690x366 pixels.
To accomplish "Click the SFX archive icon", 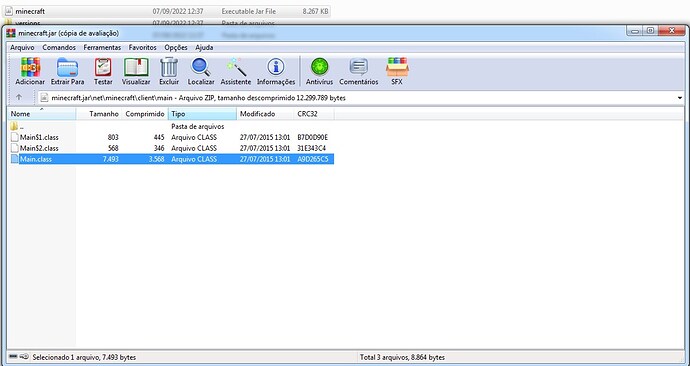I will (397, 71).
